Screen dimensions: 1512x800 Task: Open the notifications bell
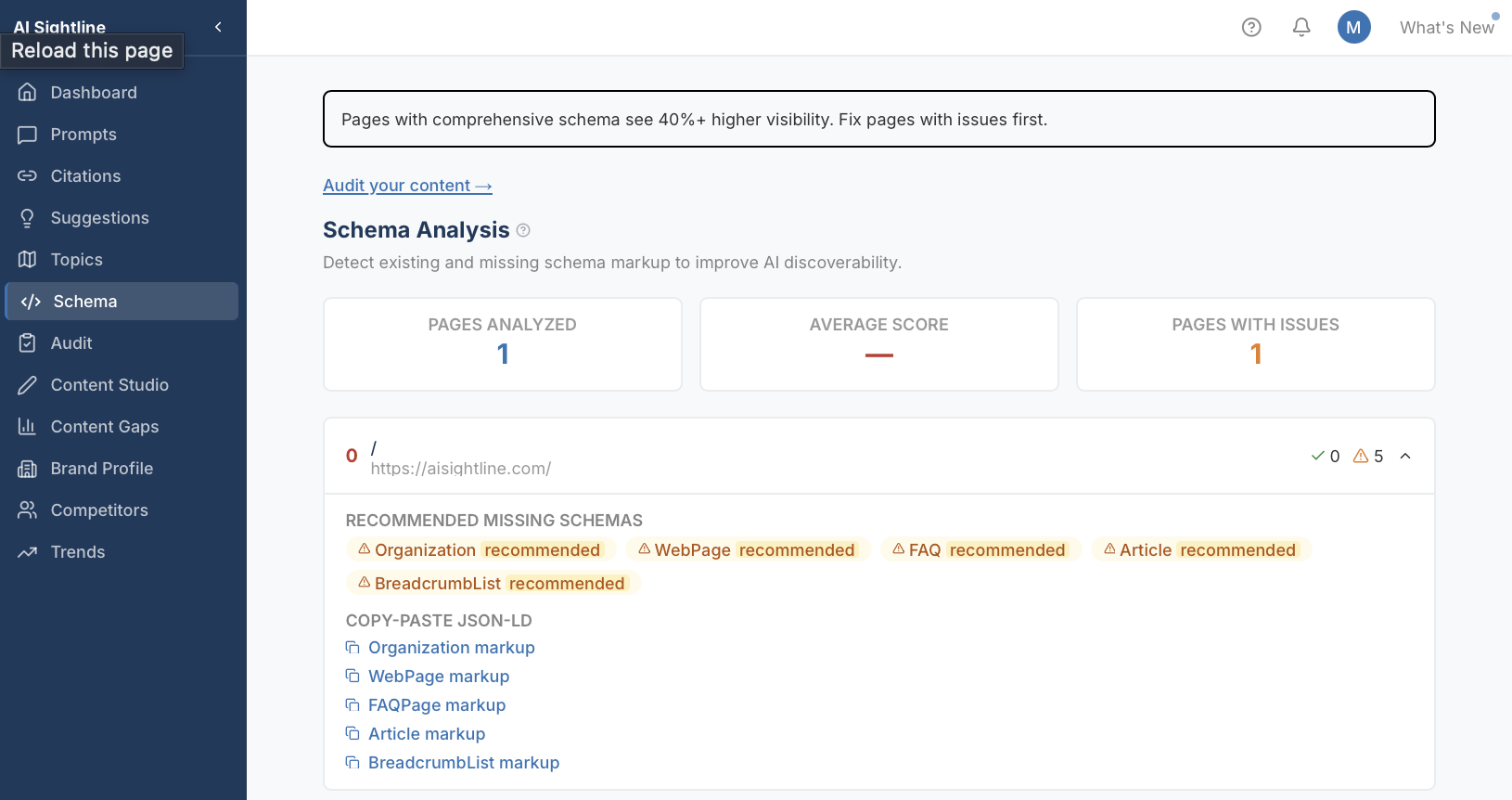tap(1301, 28)
